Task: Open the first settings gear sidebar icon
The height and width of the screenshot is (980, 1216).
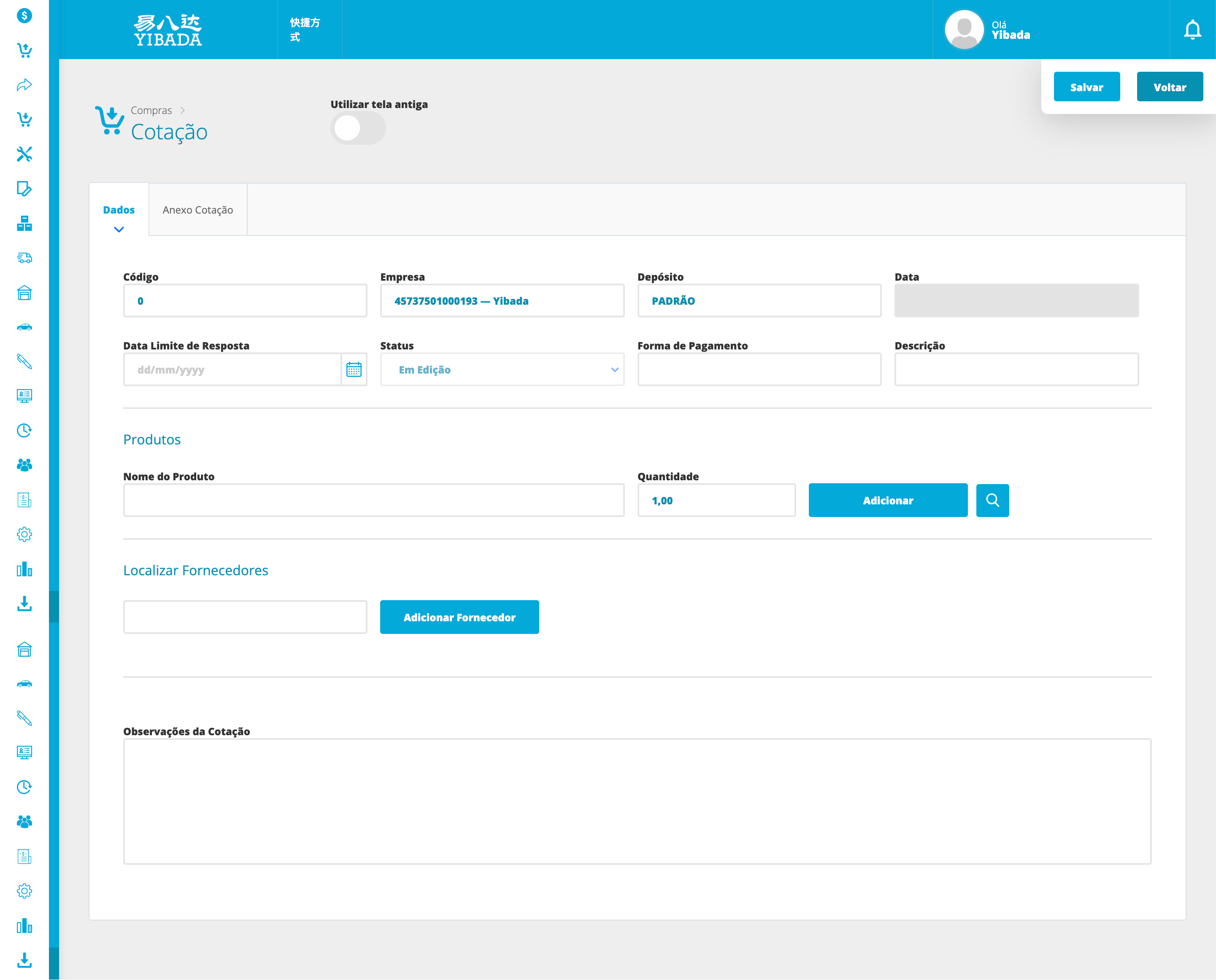Action: 24,534
